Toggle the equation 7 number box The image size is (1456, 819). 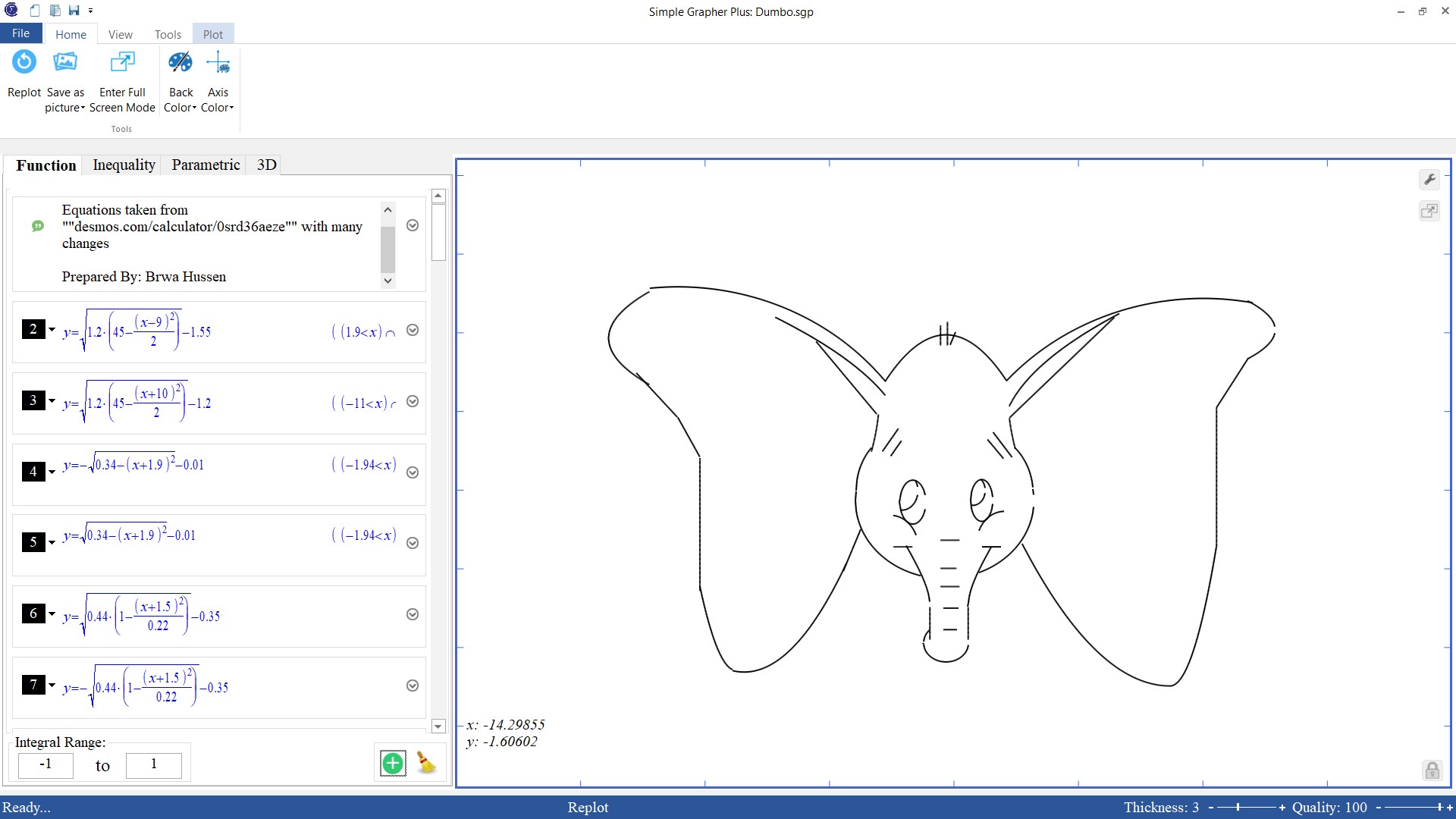[x=33, y=685]
